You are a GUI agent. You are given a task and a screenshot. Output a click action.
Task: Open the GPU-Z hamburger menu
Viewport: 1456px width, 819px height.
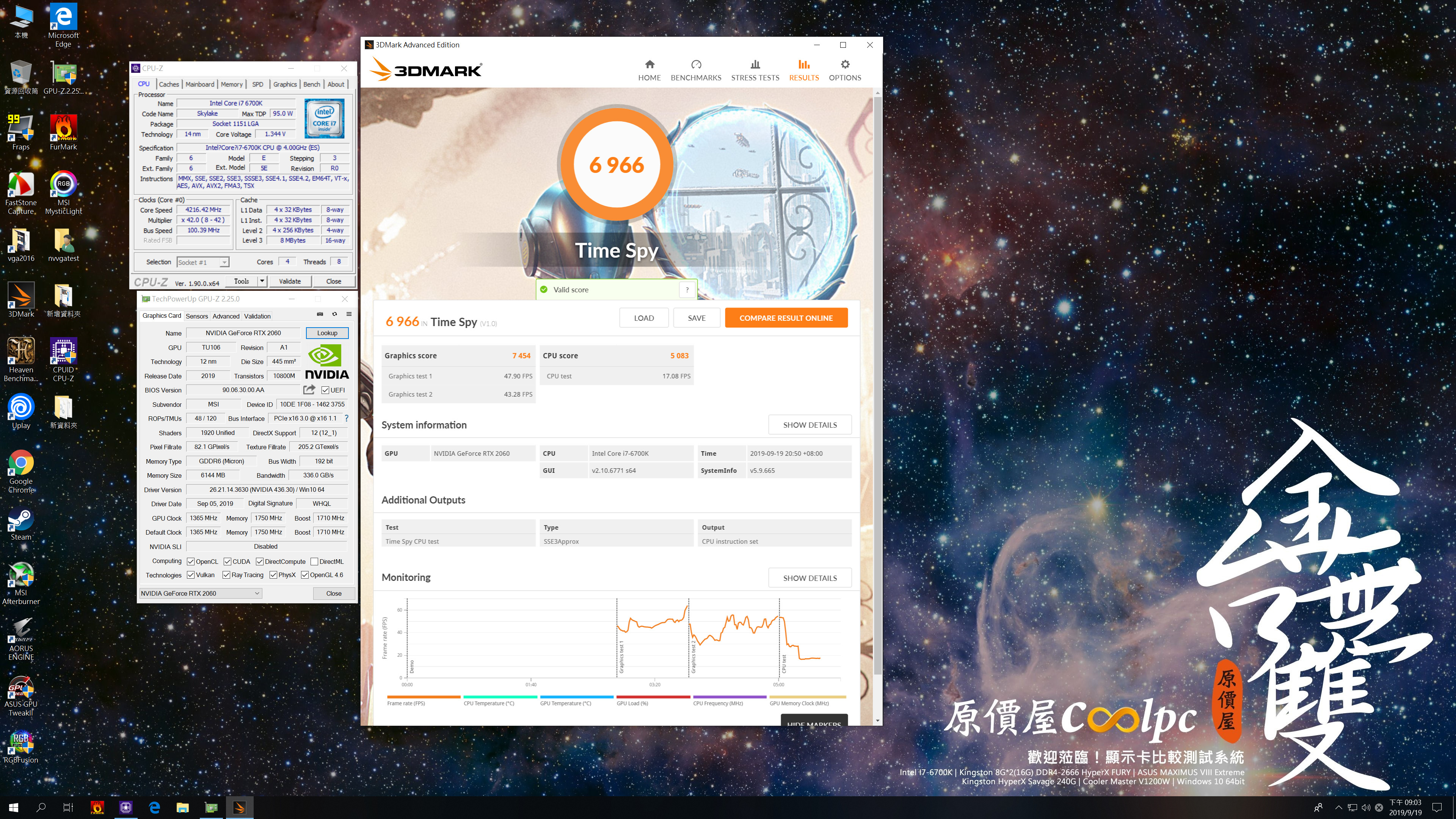pyautogui.click(x=349, y=314)
